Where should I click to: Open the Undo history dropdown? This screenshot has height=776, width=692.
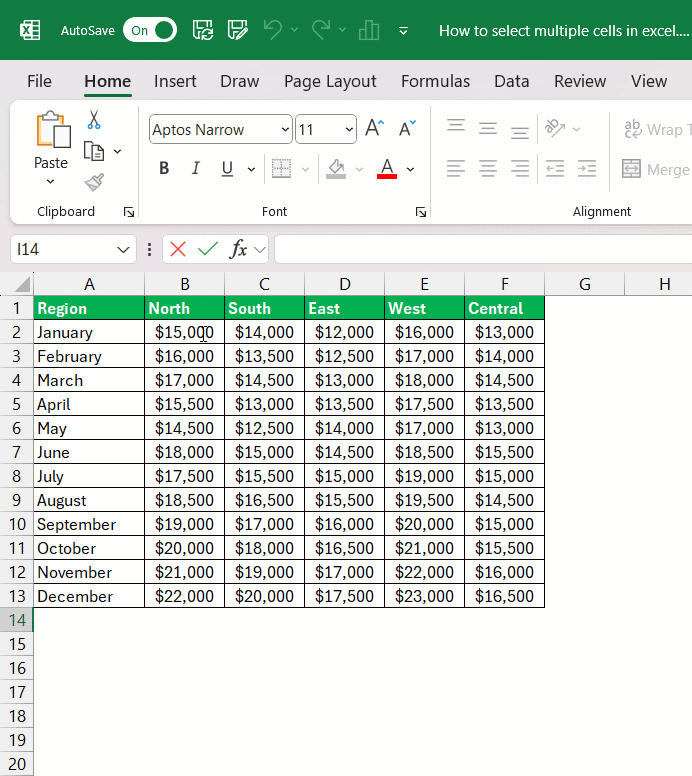pyautogui.click(x=294, y=30)
